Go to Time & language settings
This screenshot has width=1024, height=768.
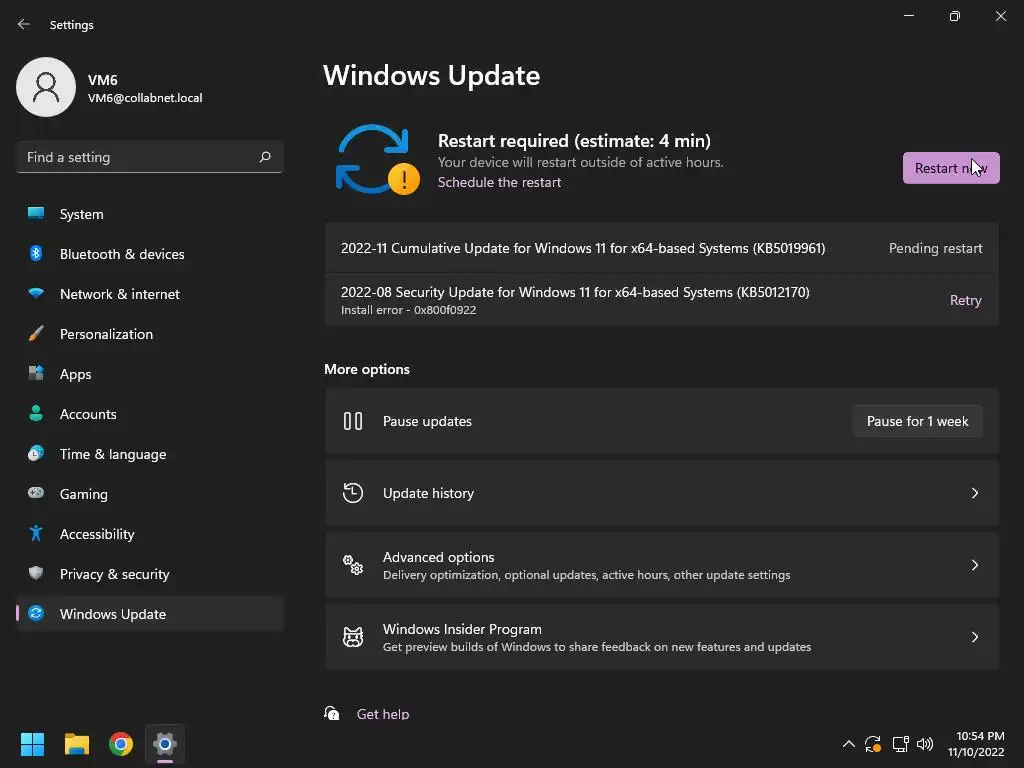pos(113,454)
